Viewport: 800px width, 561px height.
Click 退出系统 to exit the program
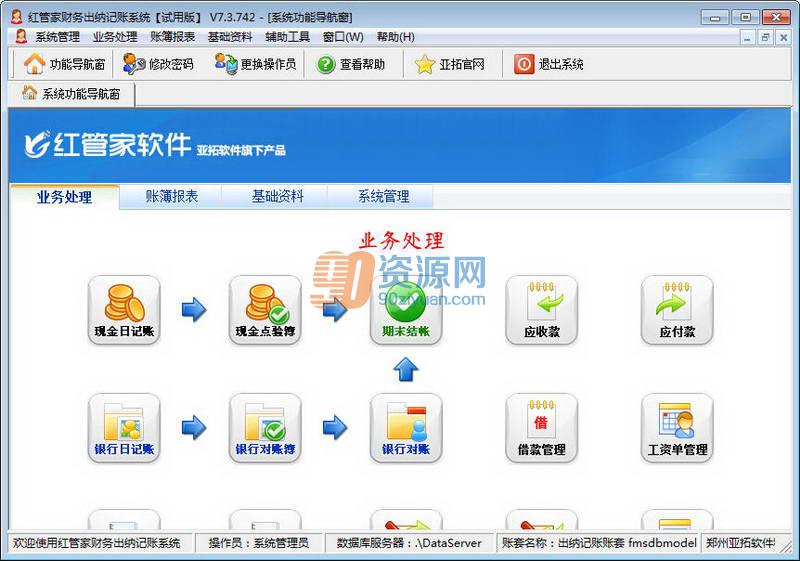click(x=548, y=64)
